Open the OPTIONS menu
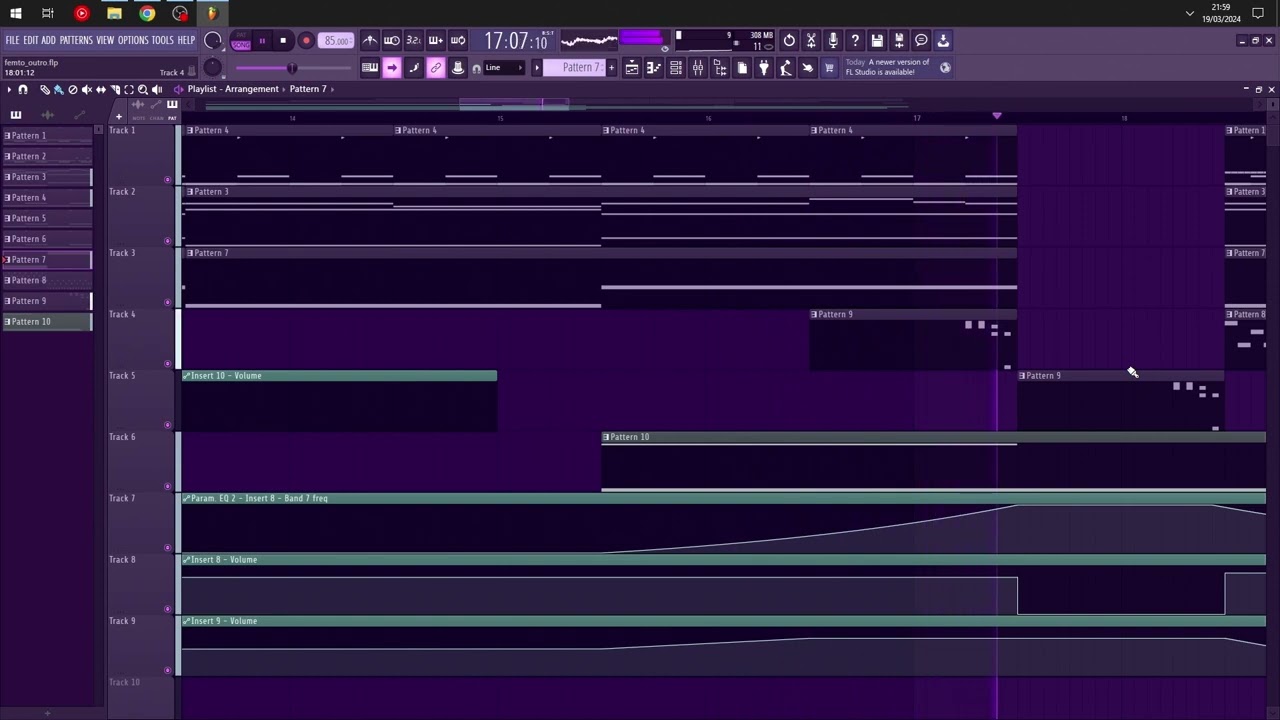 (x=133, y=40)
